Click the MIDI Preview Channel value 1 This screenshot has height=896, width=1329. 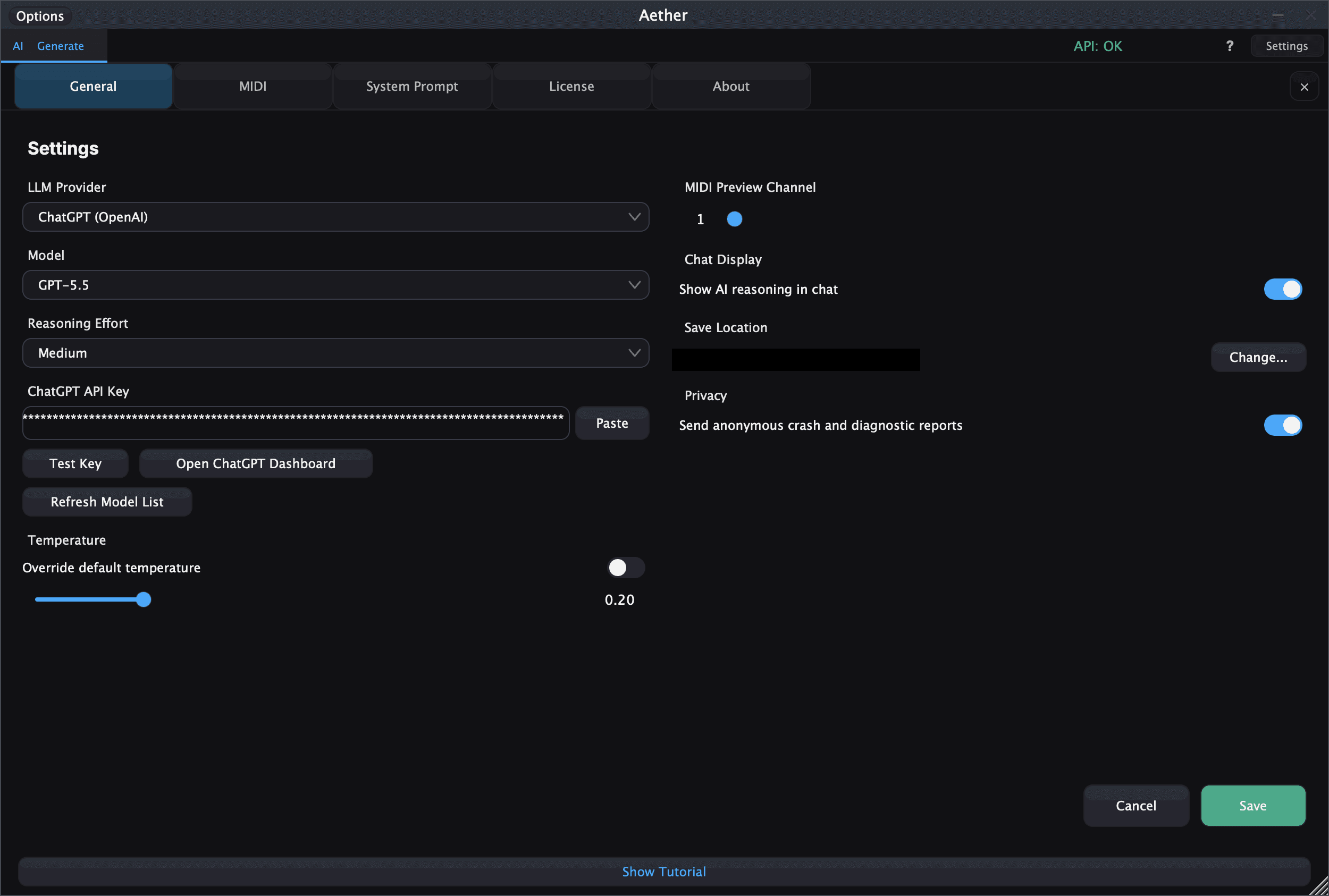tap(700, 219)
